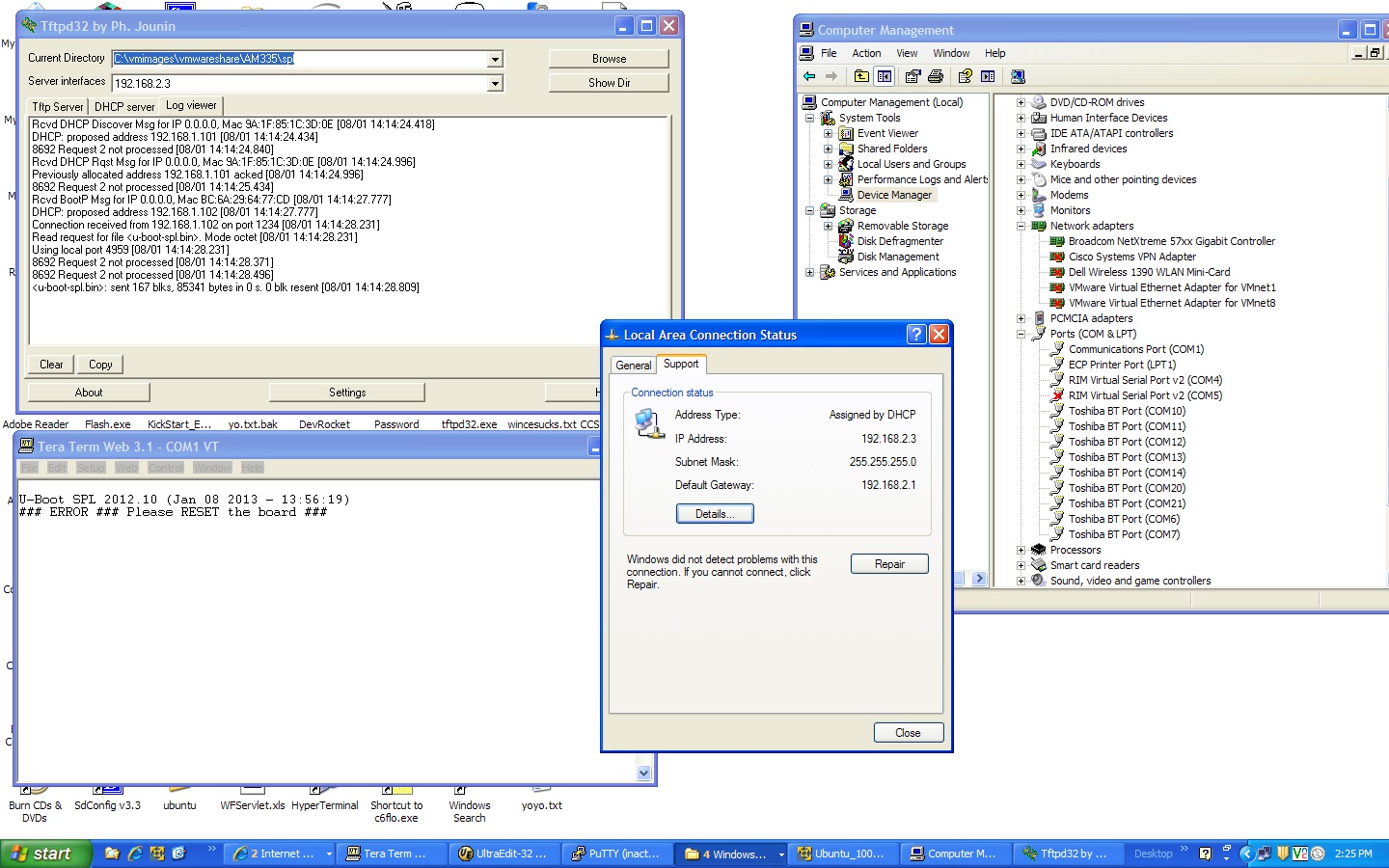
Task: Click the context help question-mark in Connection Status
Action: tap(916, 335)
